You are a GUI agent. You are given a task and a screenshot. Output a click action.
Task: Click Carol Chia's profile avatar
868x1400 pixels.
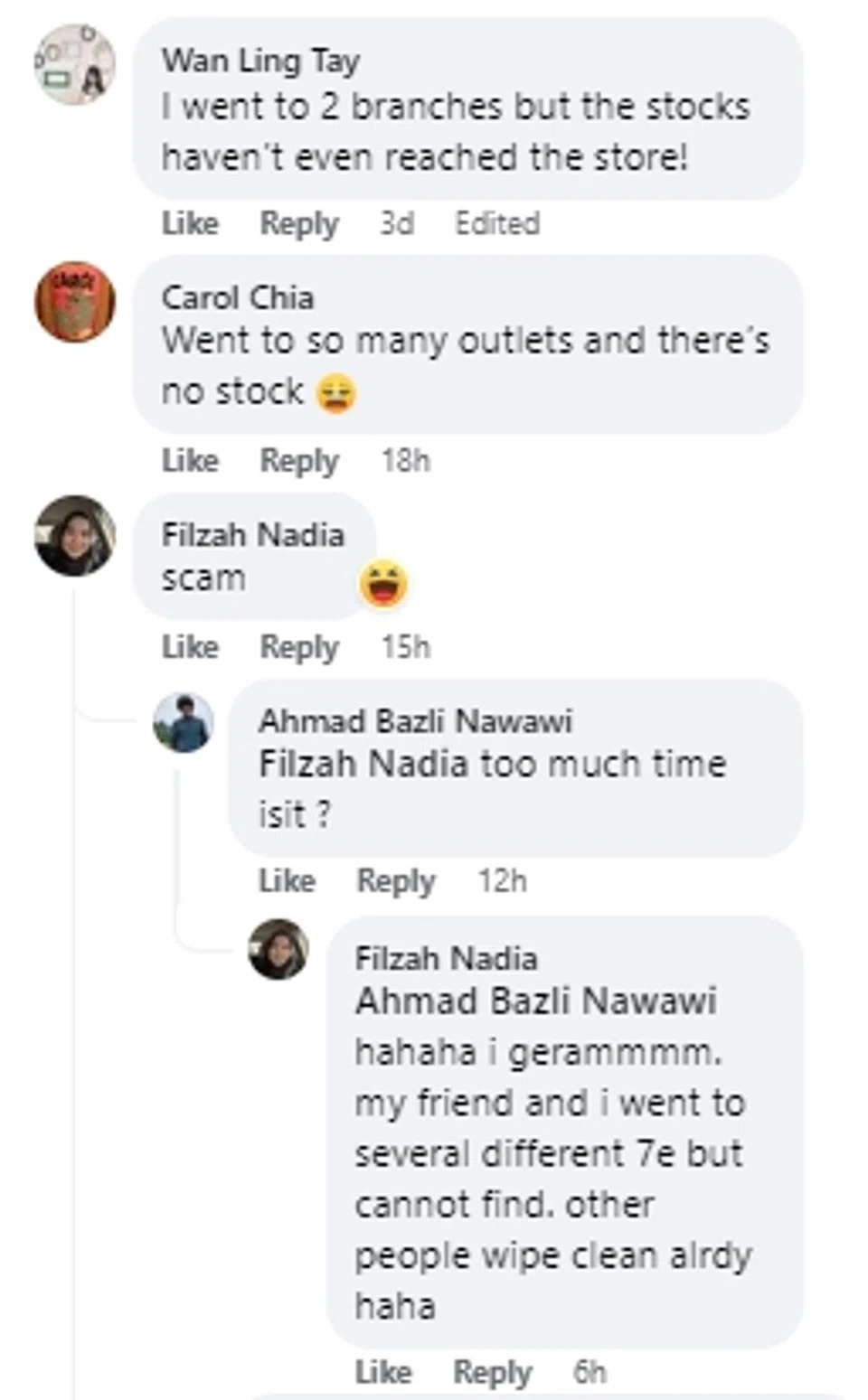[75, 302]
